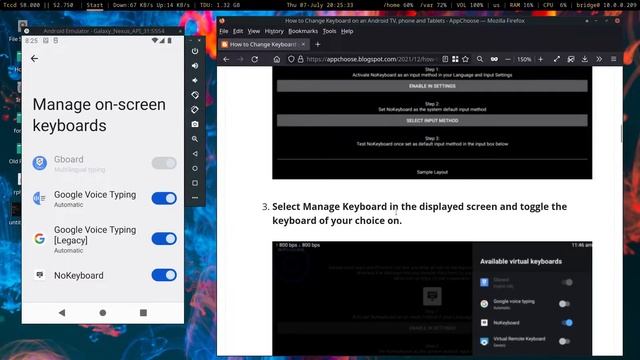Click Firefox page vertical scrollbar
The image size is (640, 360).
pos(621,133)
